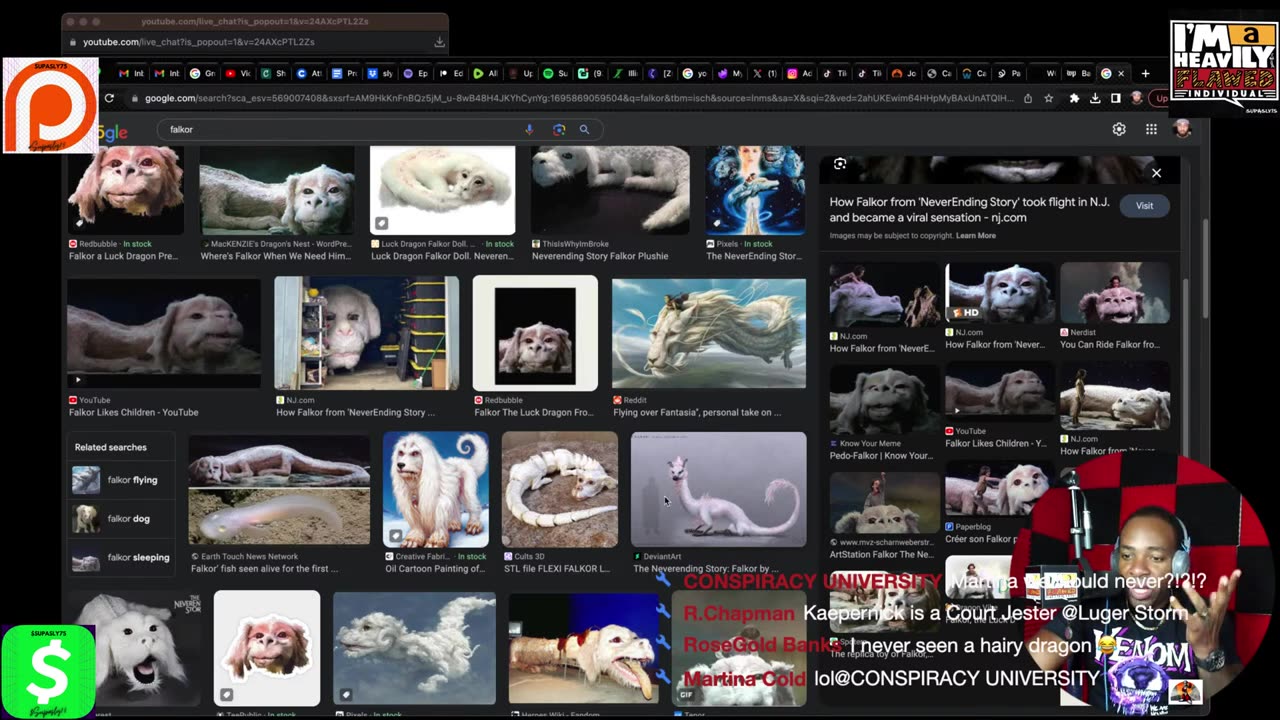Screen dimensions: 1280x720
Task: Visit the nj.com source page
Action: (x=1144, y=206)
